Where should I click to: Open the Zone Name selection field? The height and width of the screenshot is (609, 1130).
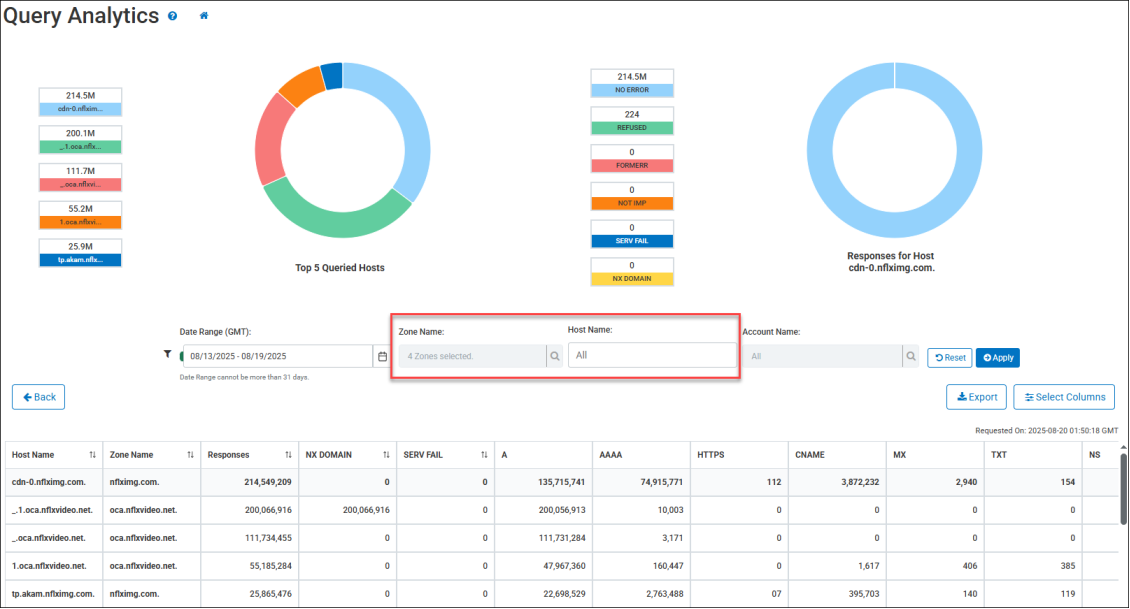coord(471,356)
